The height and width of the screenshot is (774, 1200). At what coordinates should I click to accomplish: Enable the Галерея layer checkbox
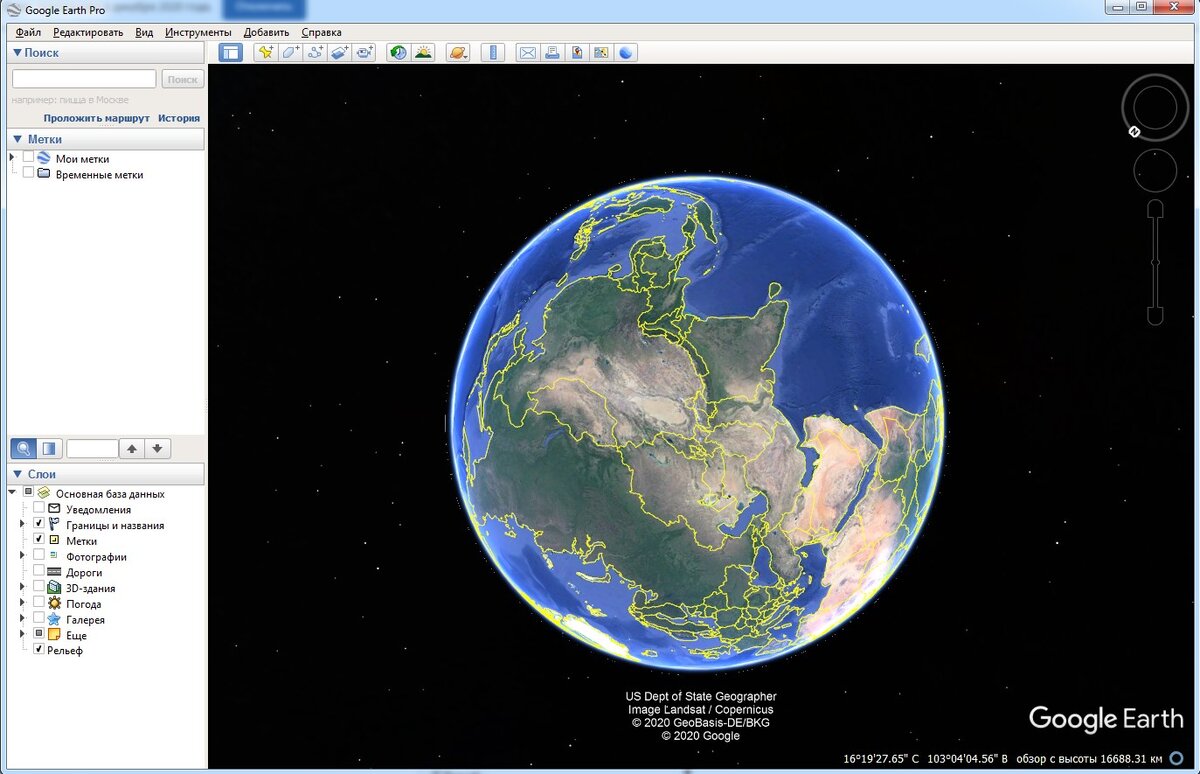tap(39, 618)
